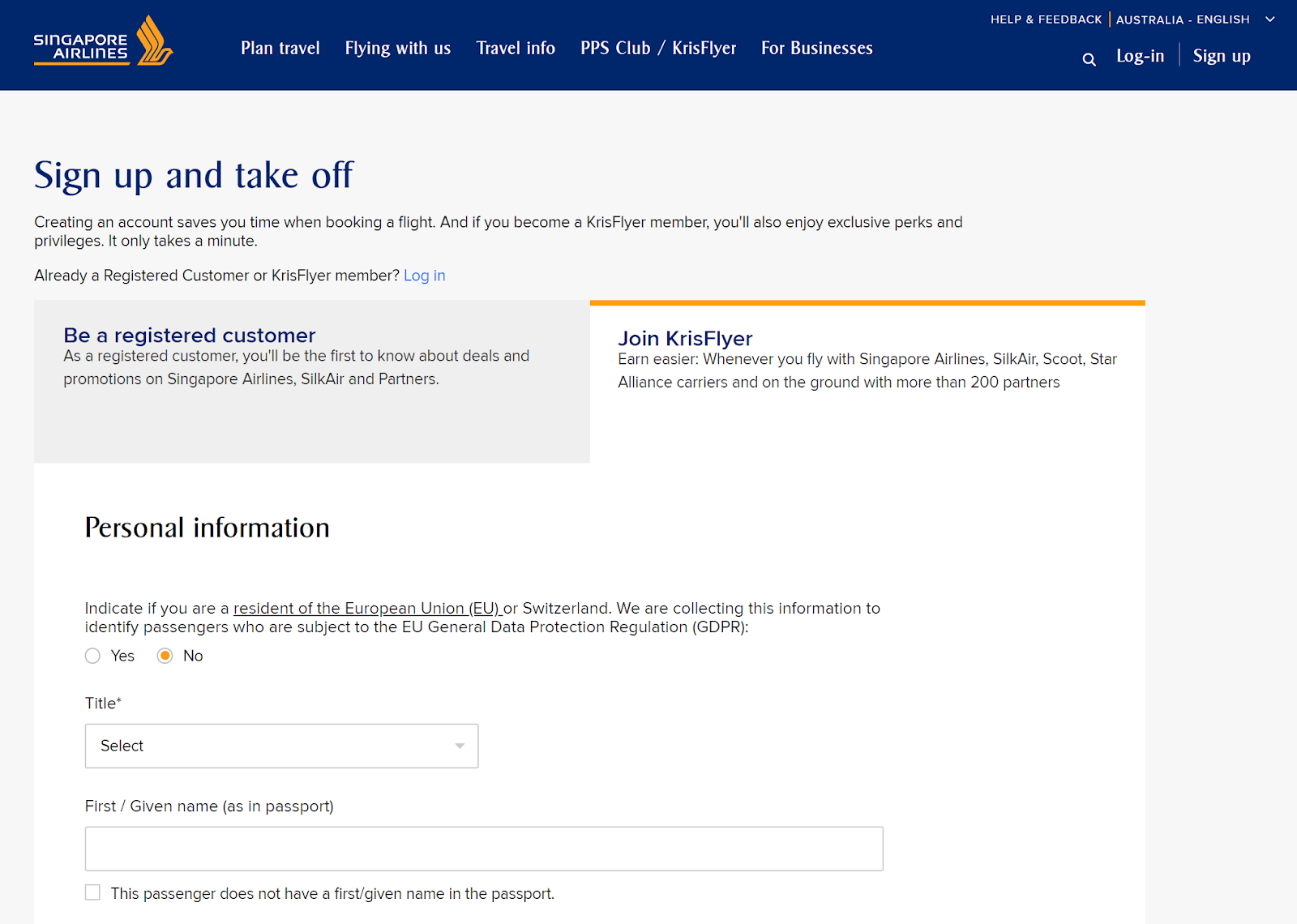
Task: Open the Title select dropdown
Action: 281,746
